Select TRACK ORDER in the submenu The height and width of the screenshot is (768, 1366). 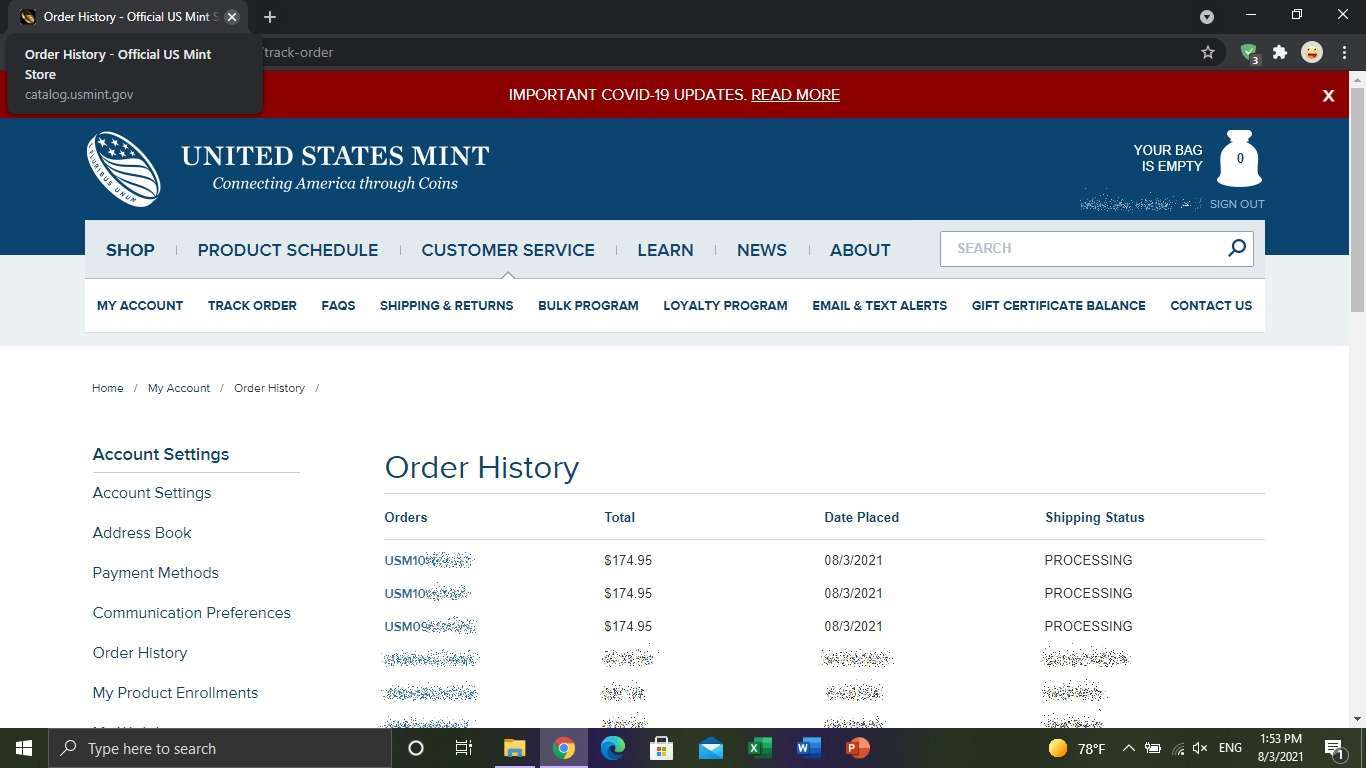(x=252, y=306)
